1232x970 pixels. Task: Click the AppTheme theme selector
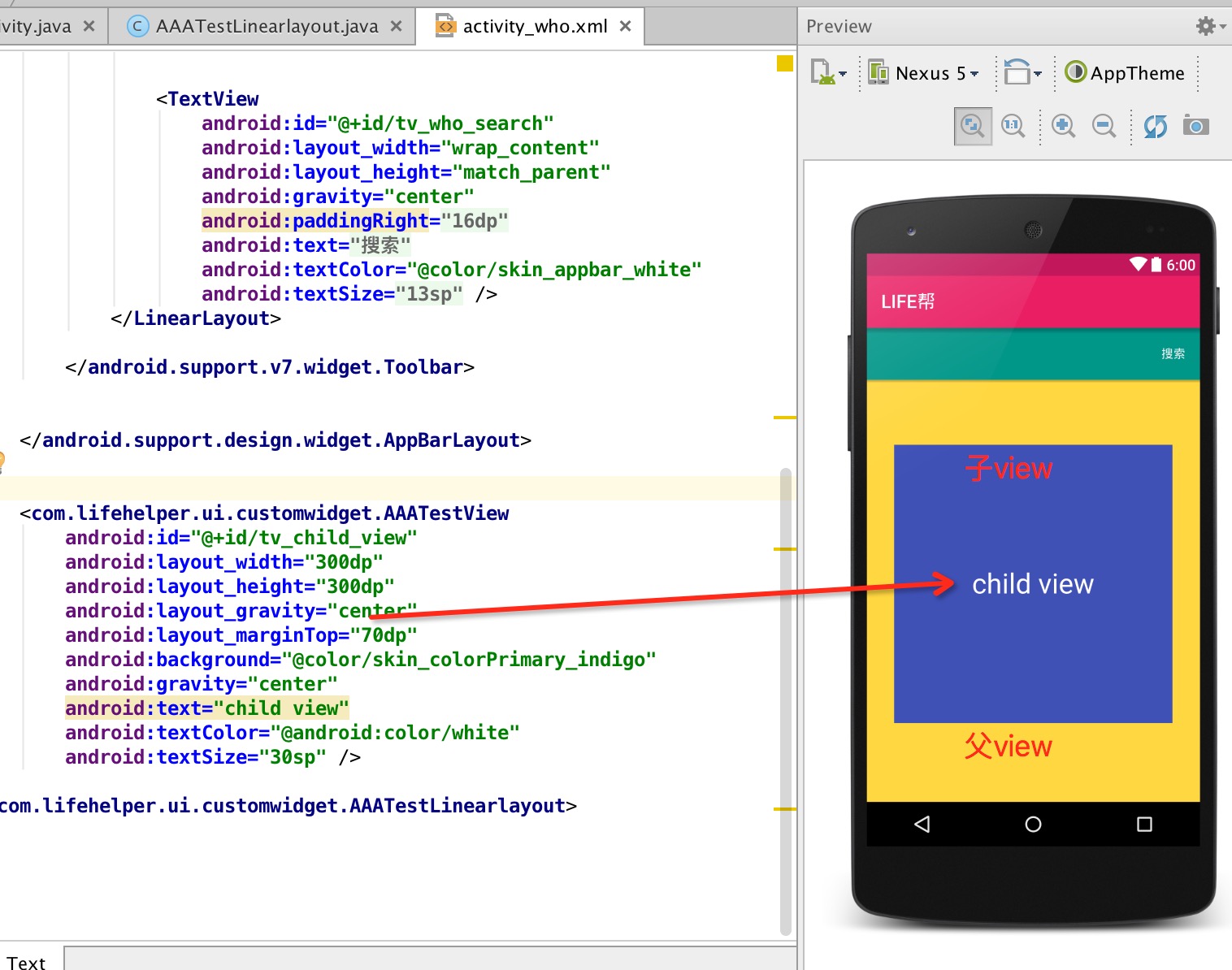coord(1126,73)
